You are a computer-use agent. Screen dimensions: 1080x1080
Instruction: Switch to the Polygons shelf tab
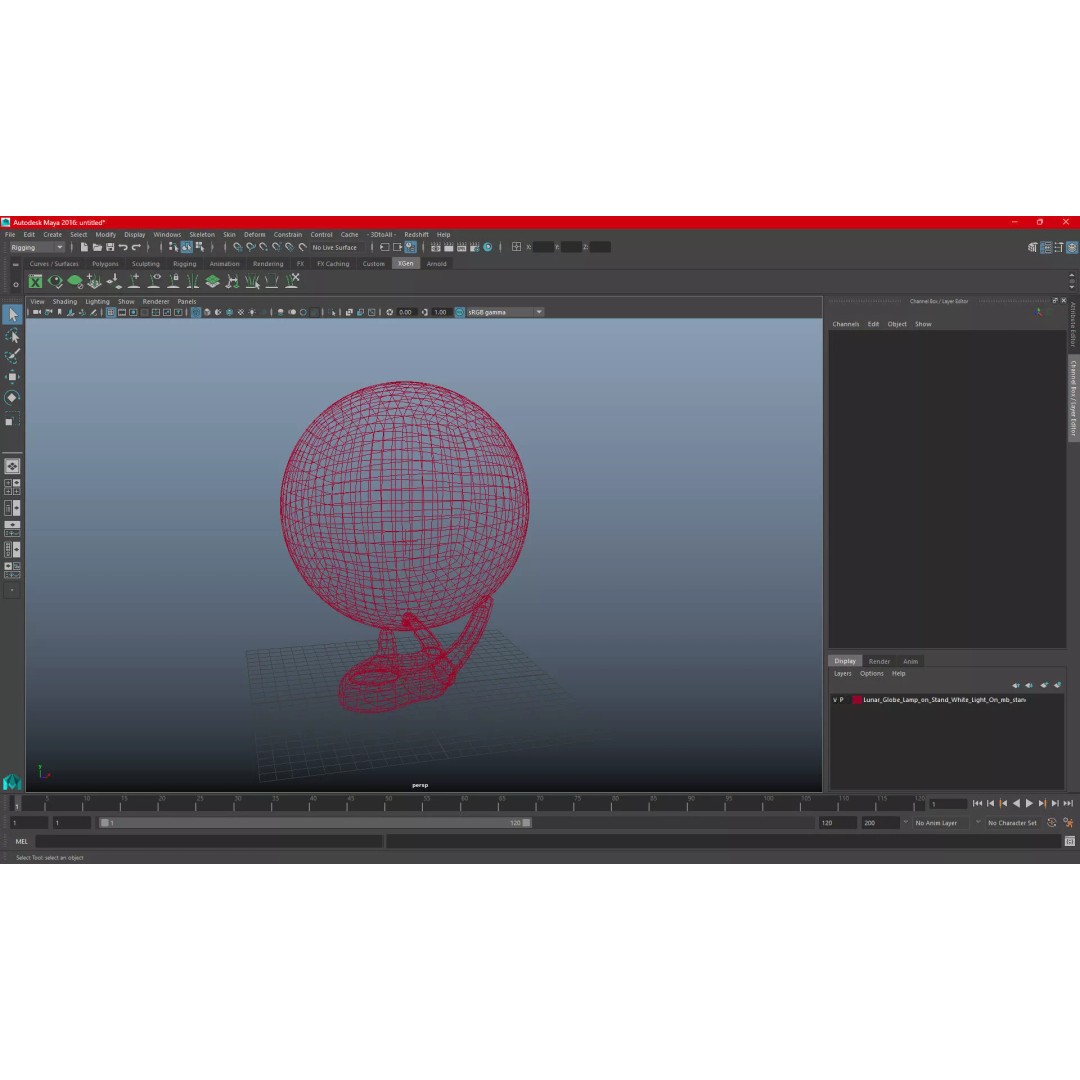point(105,264)
